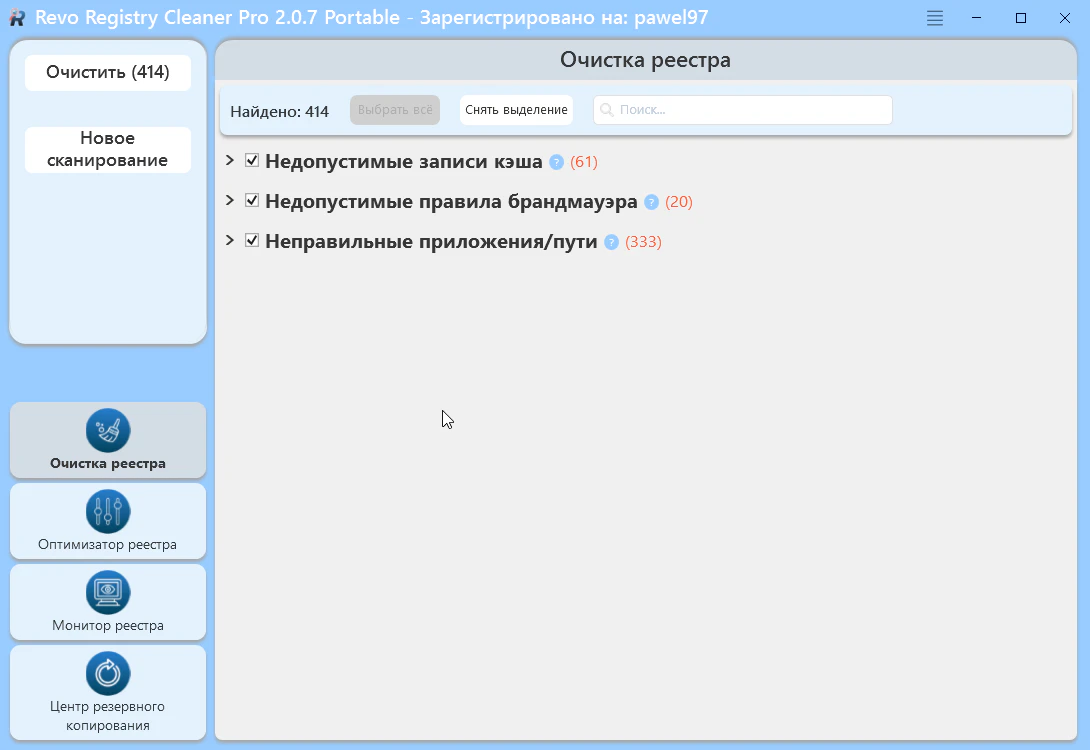Click help icon beside invalid applications/paths
The height and width of the screenshot is (750, 1090).
point(612,242)
